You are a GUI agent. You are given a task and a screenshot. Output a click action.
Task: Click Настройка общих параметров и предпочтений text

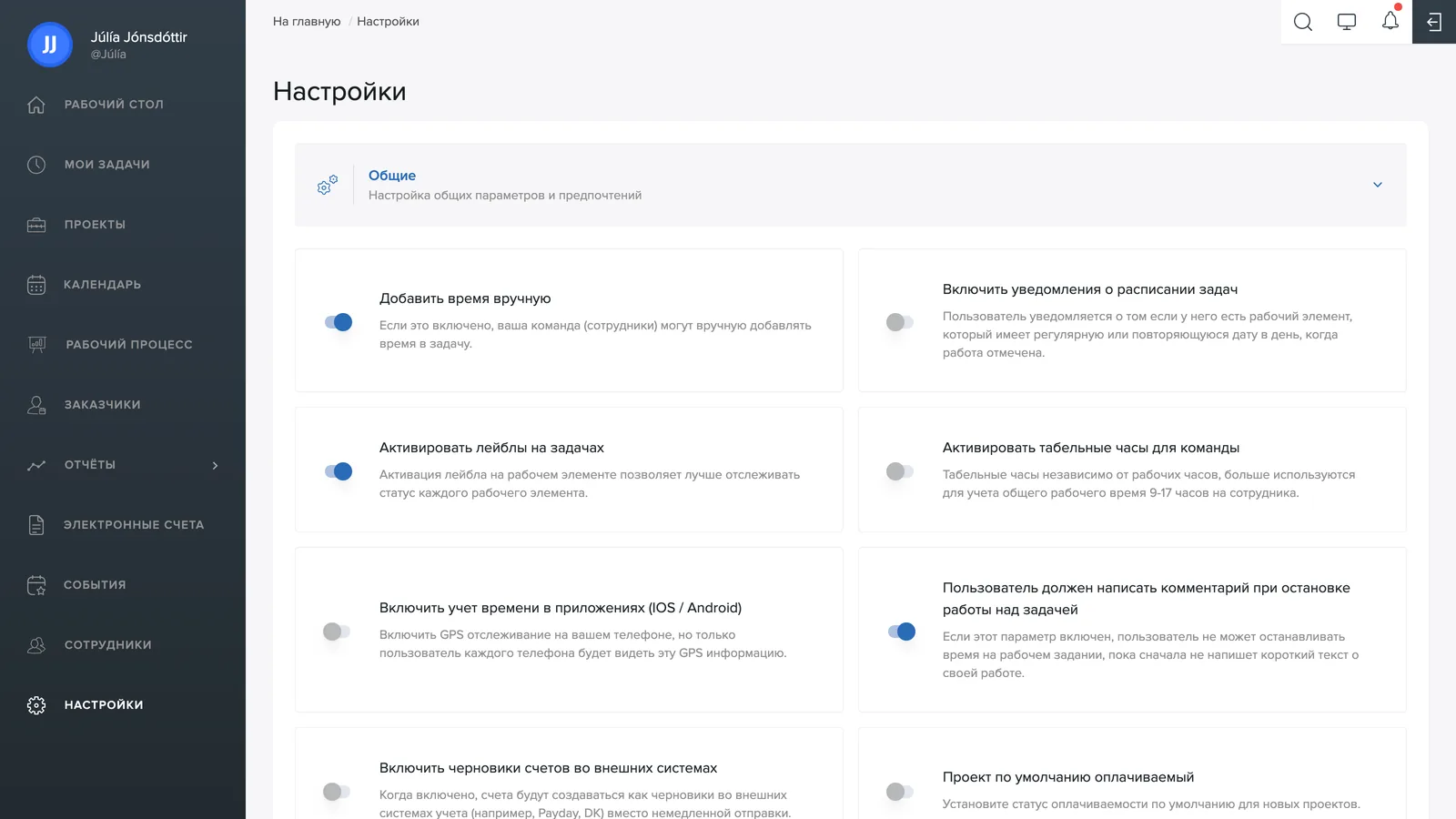click(x=505, y=196)
